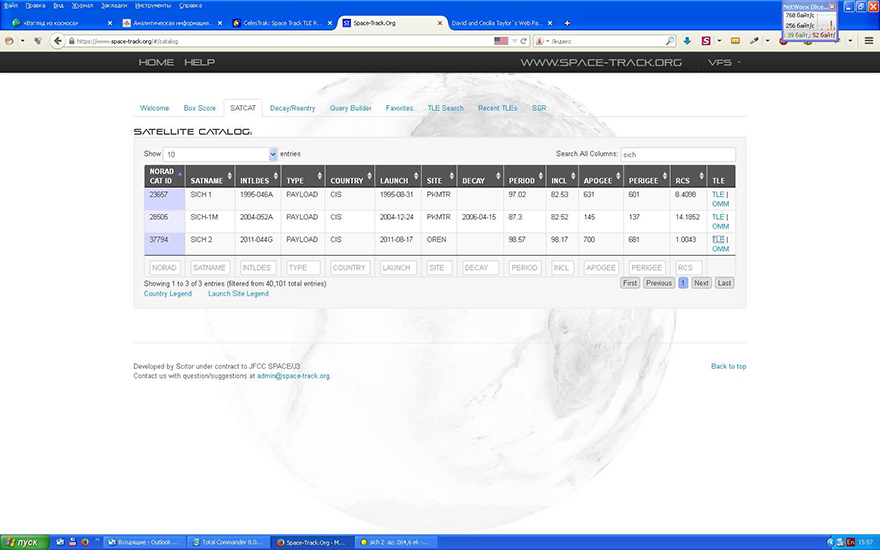Focus the COUNTRY column filter field
The width and height of the screenshot is (880, 550).
(x=349, y=268)
